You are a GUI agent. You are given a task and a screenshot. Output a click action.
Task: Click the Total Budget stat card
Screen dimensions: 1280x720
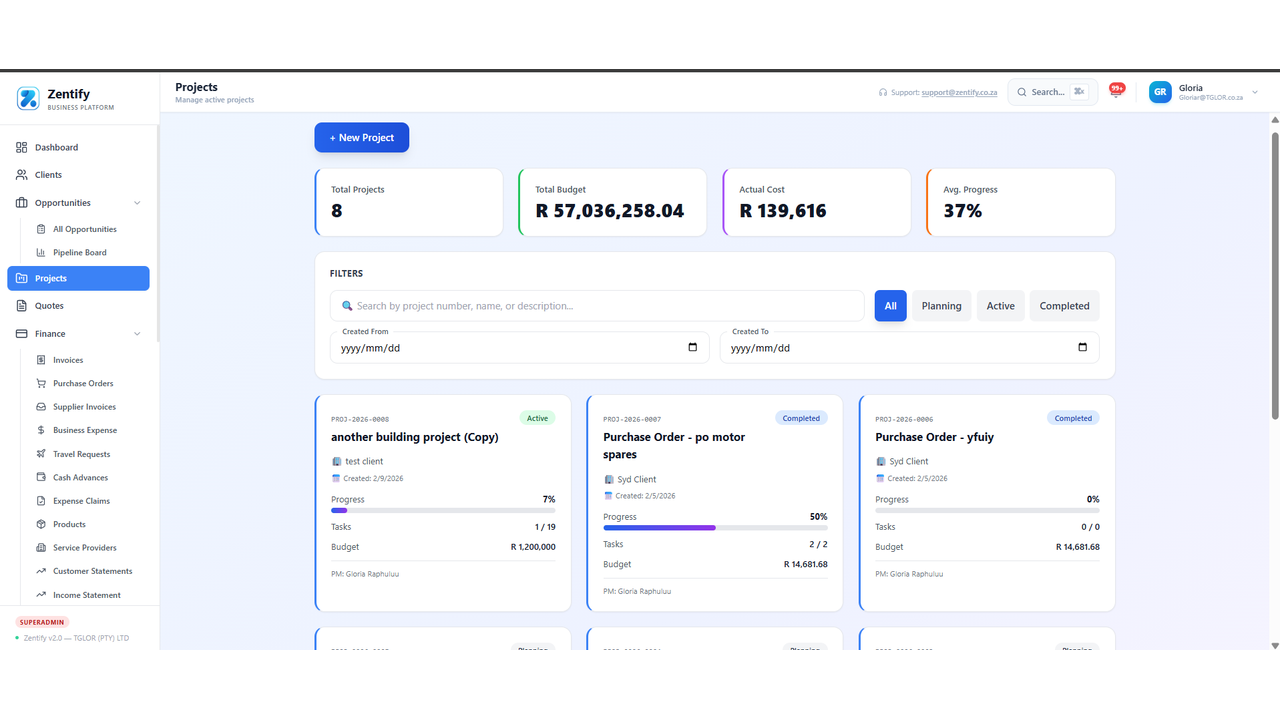(x=612, y=202)
